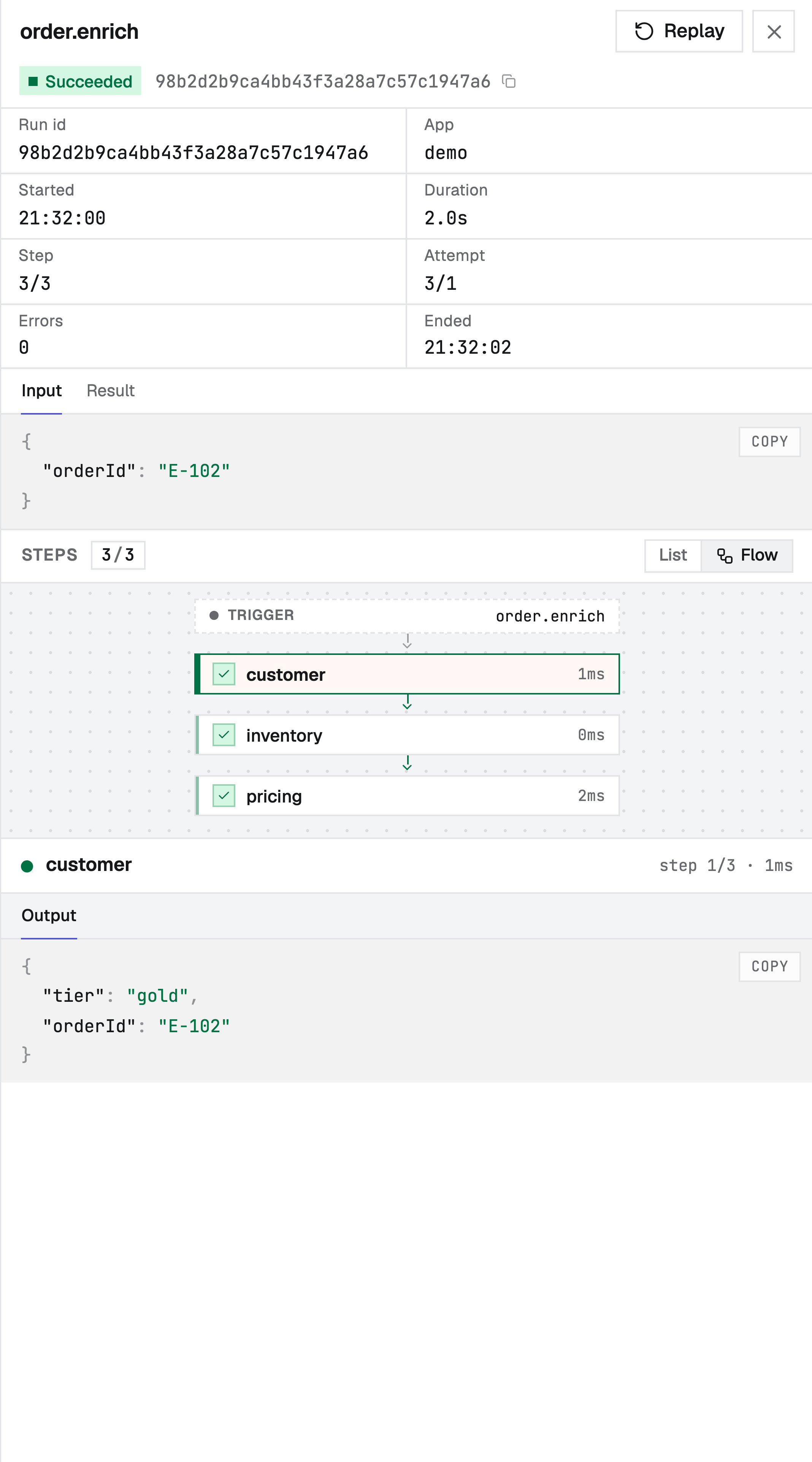The image size is (812, 1462).
Task: Click the green dot beside customer heading
Action: (x=27, y=866)
